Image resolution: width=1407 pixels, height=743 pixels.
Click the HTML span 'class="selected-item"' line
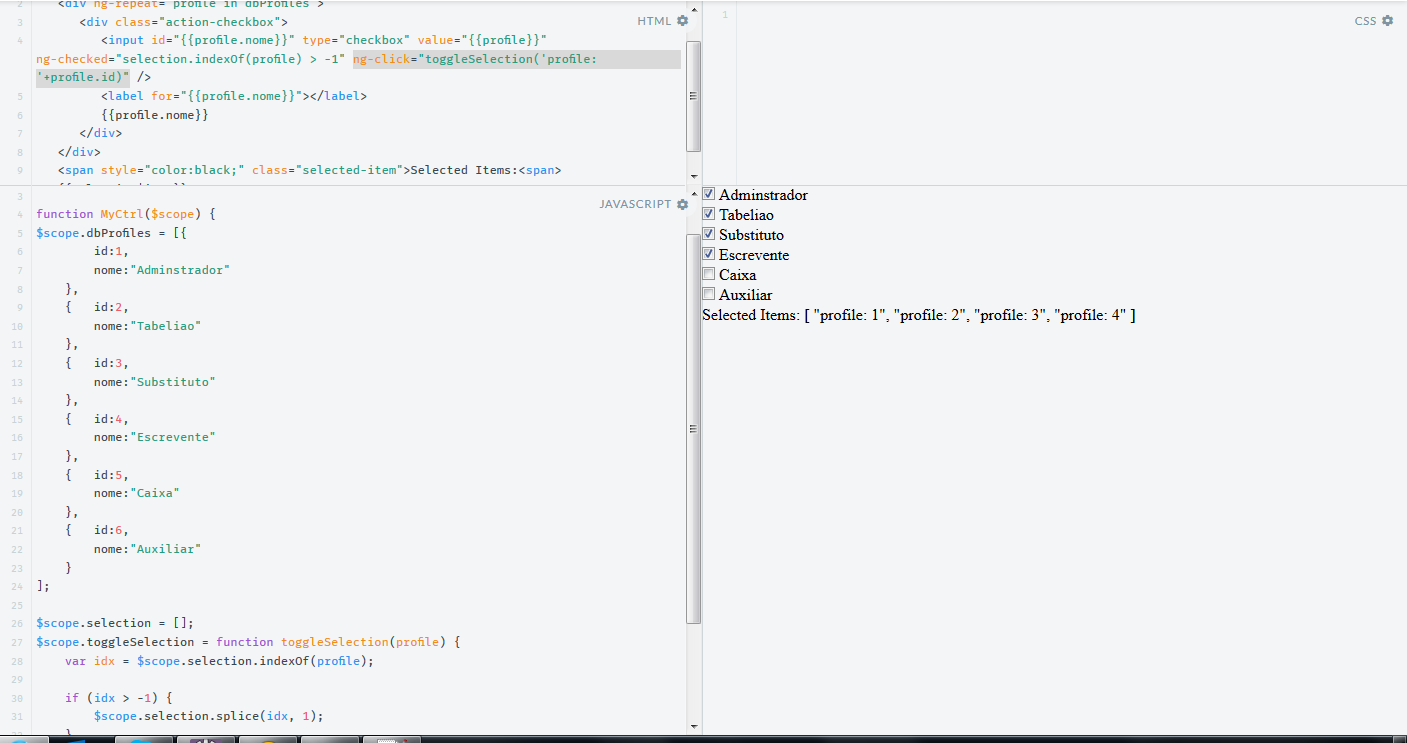click(310, 170)
